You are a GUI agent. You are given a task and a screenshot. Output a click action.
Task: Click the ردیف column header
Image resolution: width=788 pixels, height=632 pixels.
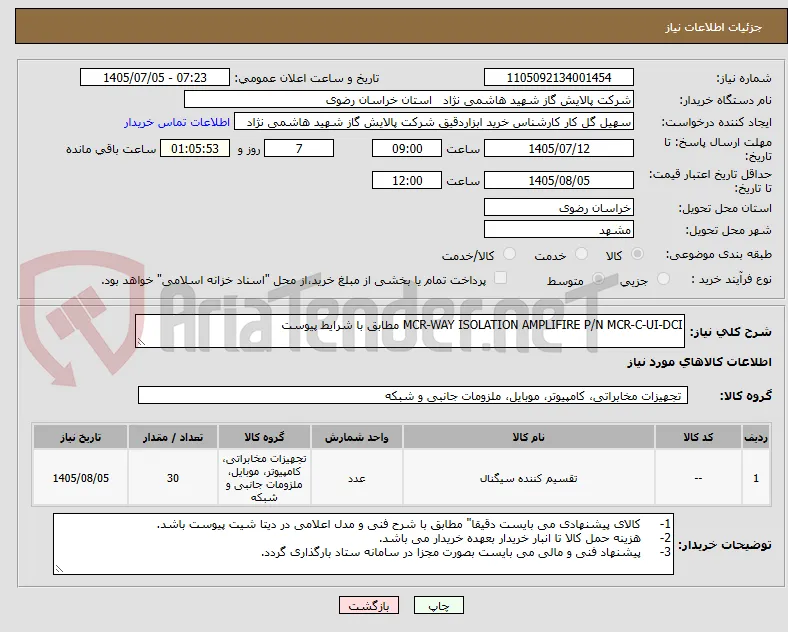(756, 437)
